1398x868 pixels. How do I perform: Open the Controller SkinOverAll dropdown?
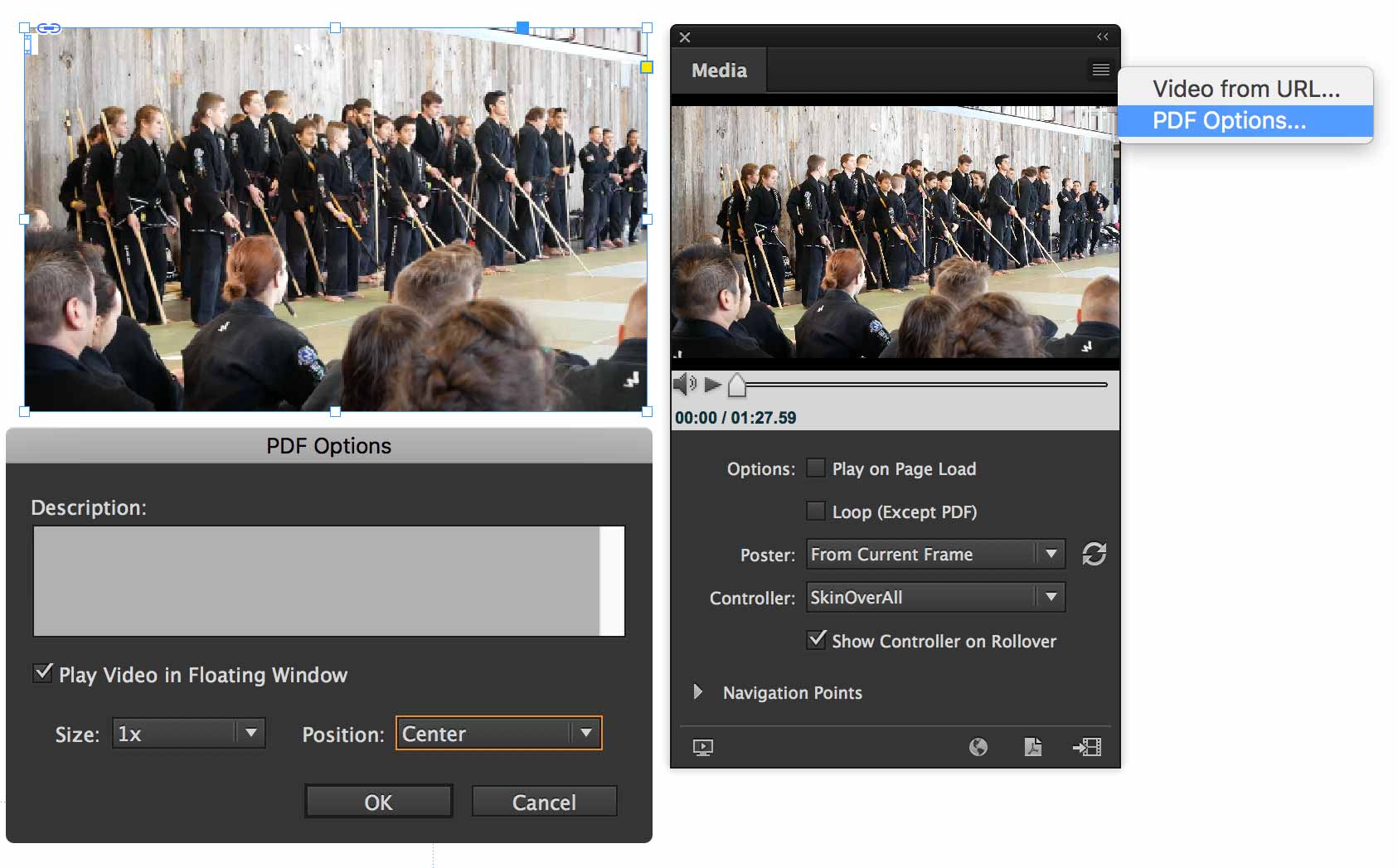[935, 597]
